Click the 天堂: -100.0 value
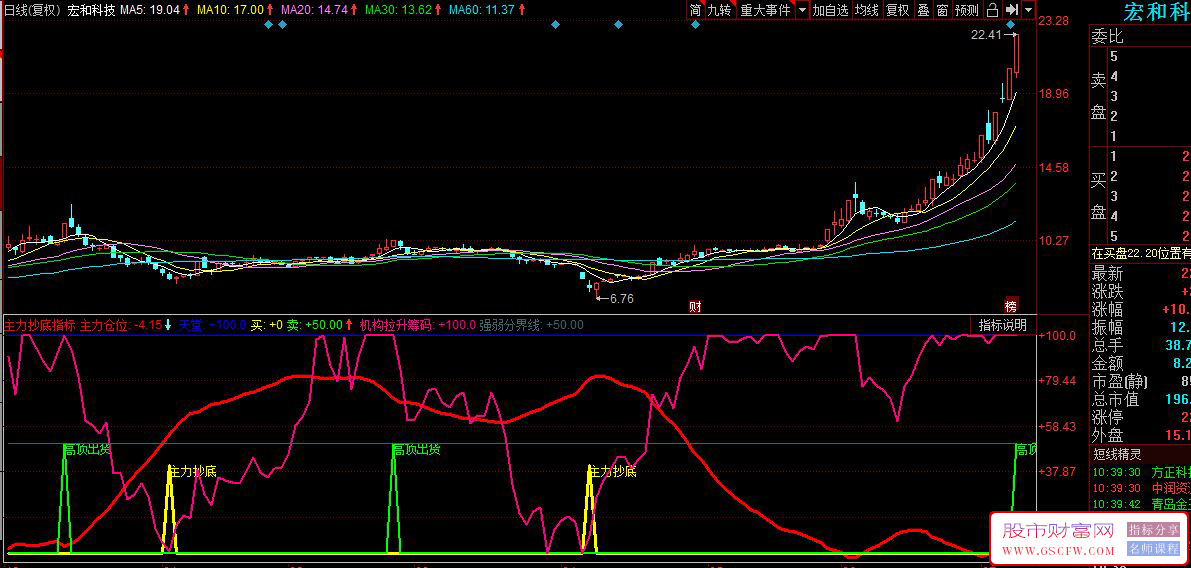 pos(213,325)
